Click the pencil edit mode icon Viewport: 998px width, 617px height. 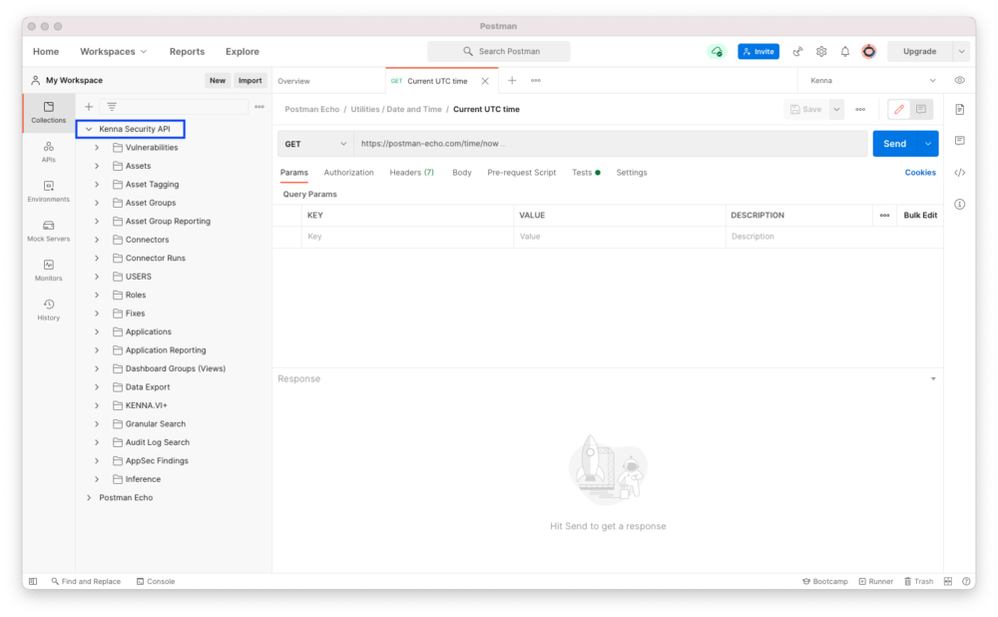click(x=899, y=110)
